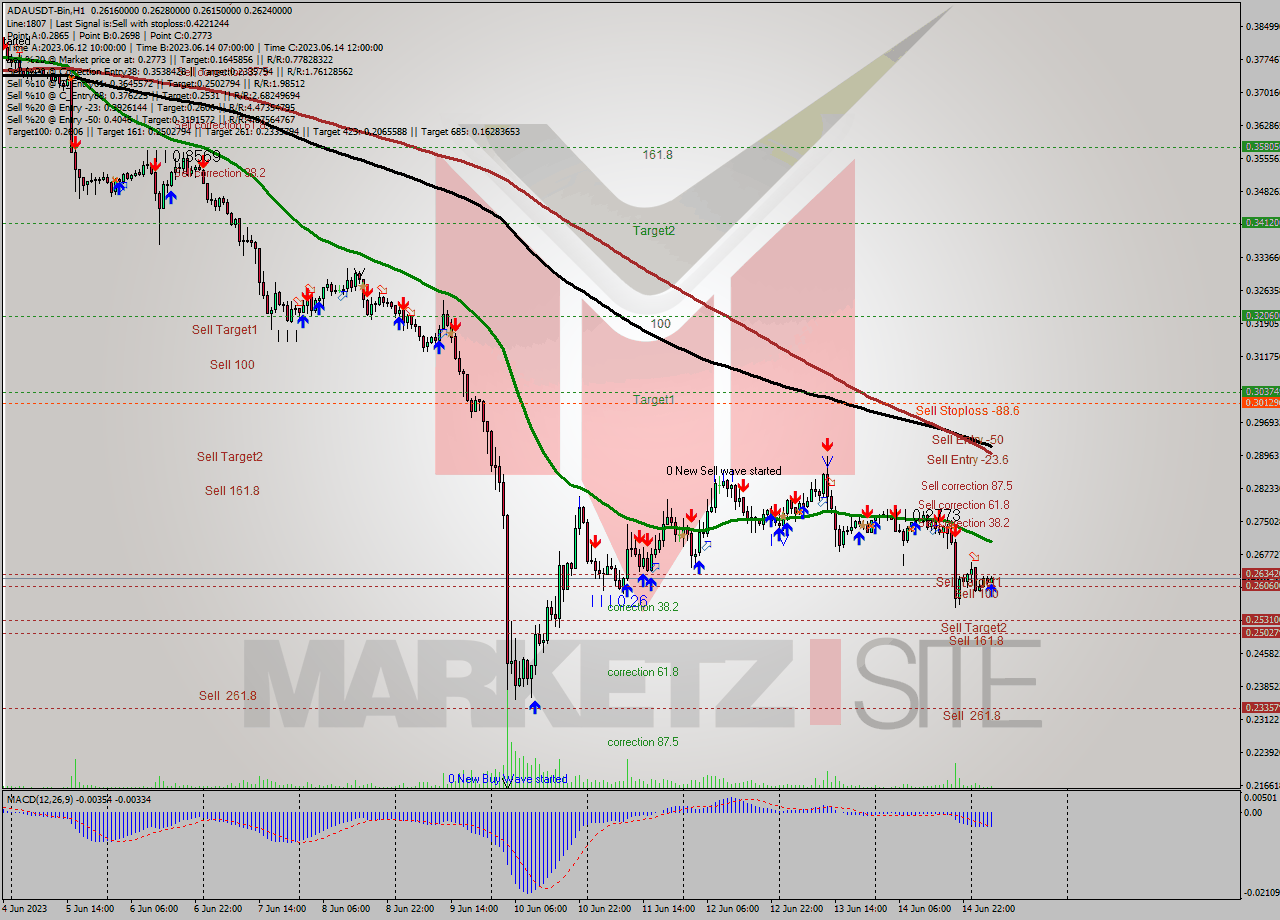1280x920 pixels.
Task: Click the '12 Jun 06:00' time axis label
Action: [733, 909]
